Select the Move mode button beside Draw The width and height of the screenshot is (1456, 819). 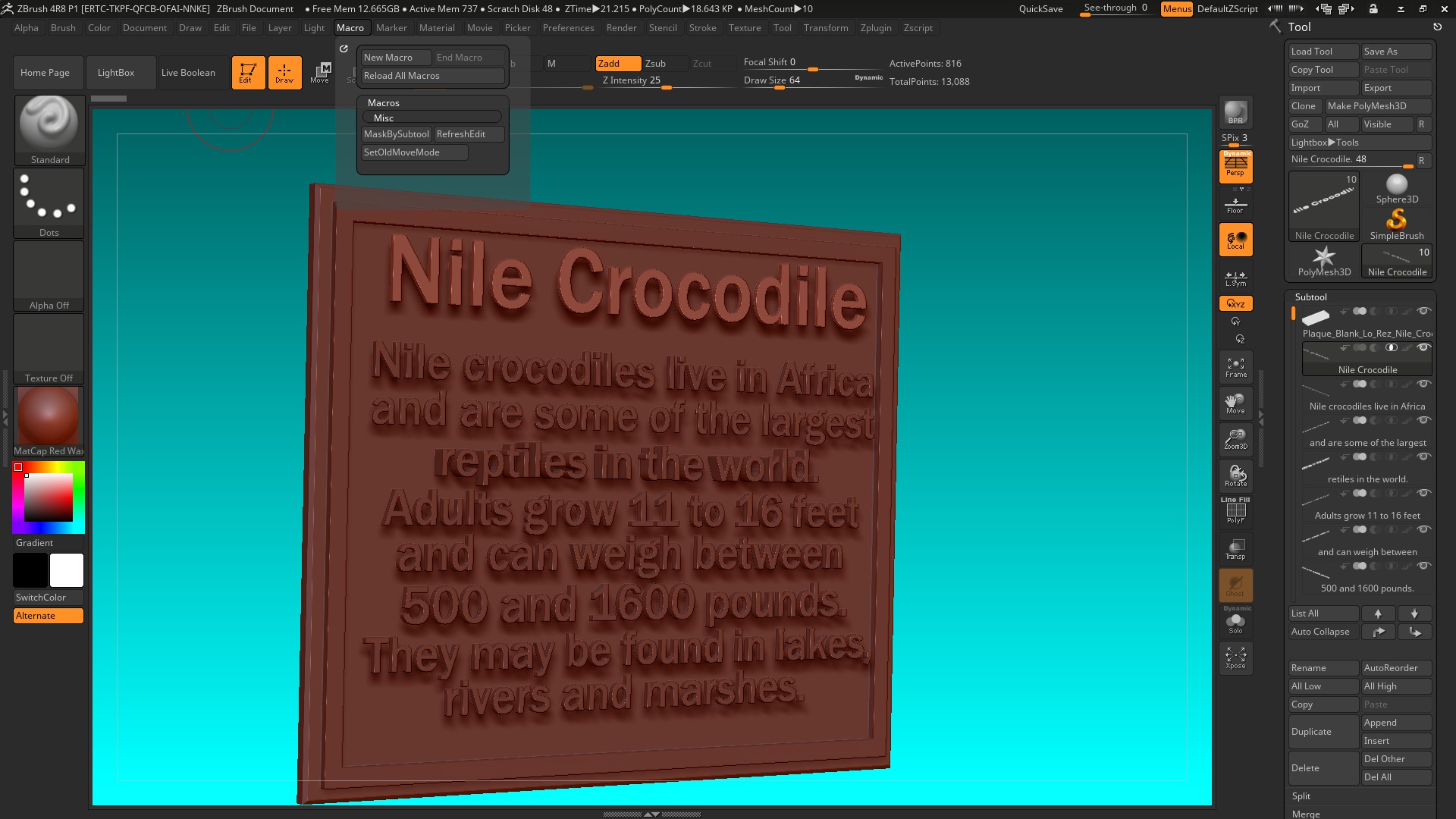tap(320, 73)
